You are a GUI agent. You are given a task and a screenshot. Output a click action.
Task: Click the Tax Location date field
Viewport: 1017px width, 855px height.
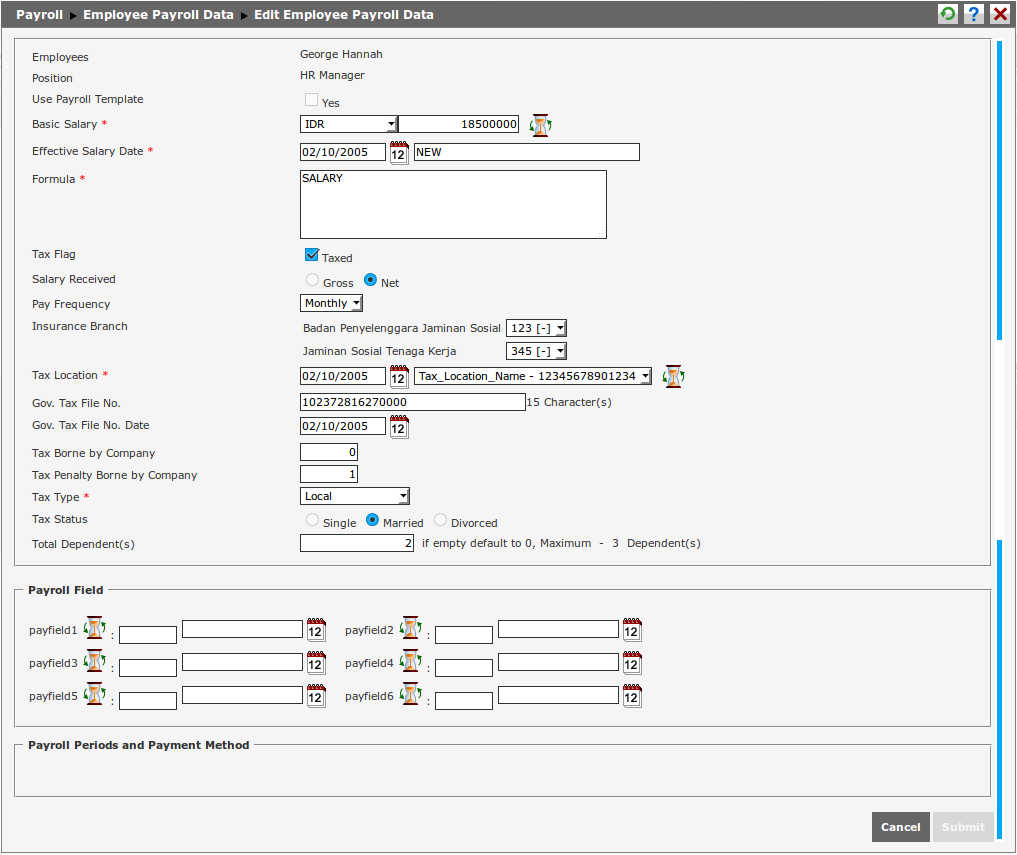click(343, 376)
